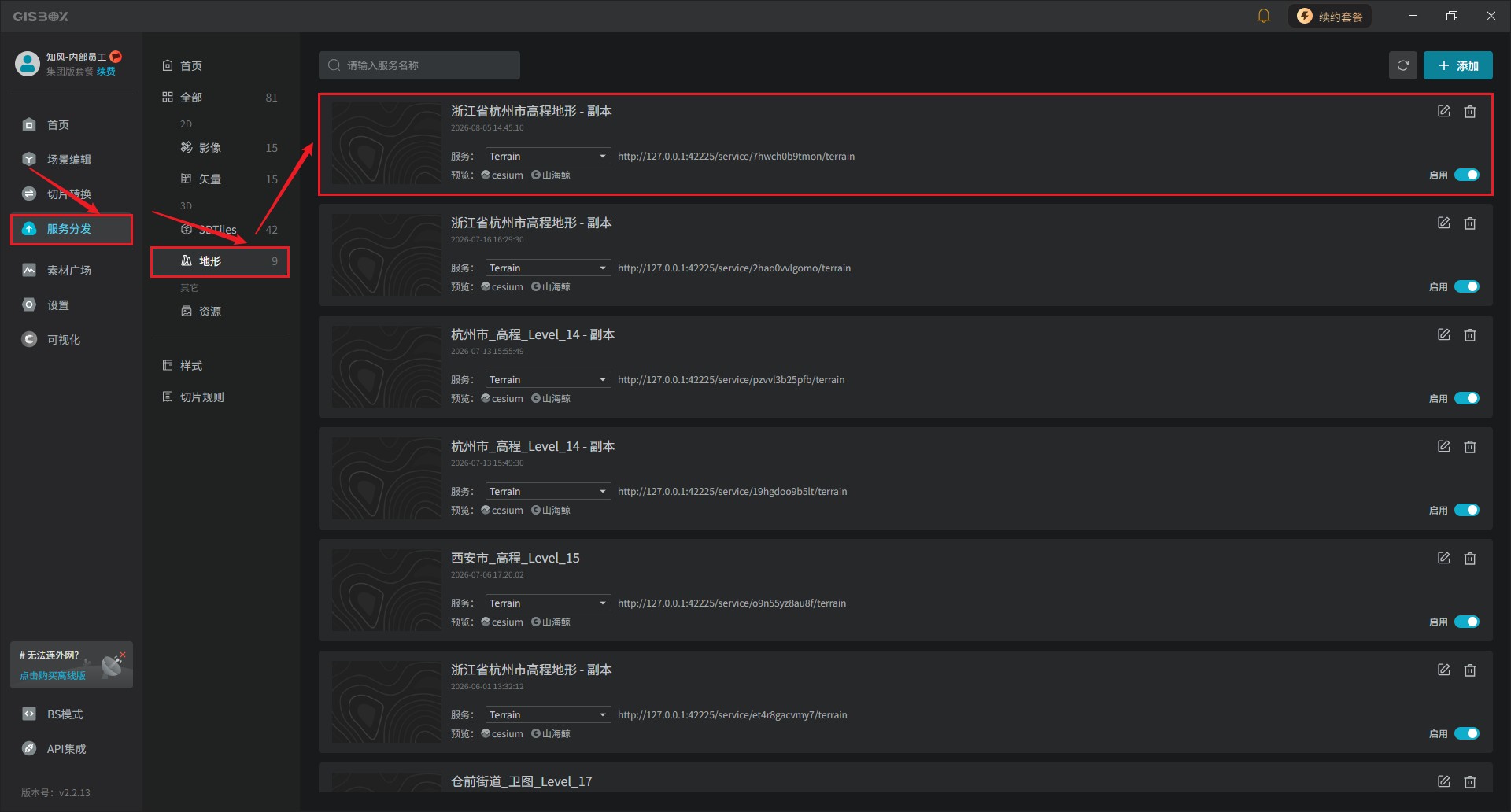Switch to BS模式
Screen dimensions: 1511x812
71,714
